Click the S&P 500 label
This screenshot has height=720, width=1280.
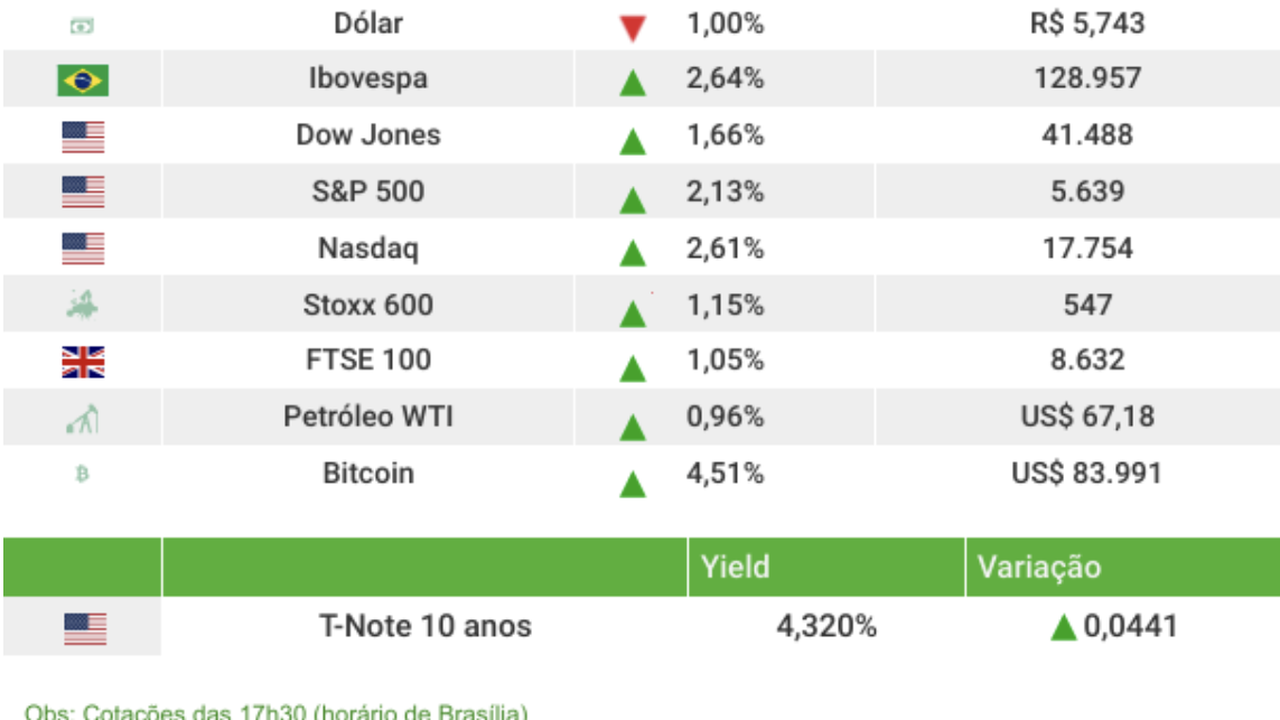[368, 191]
